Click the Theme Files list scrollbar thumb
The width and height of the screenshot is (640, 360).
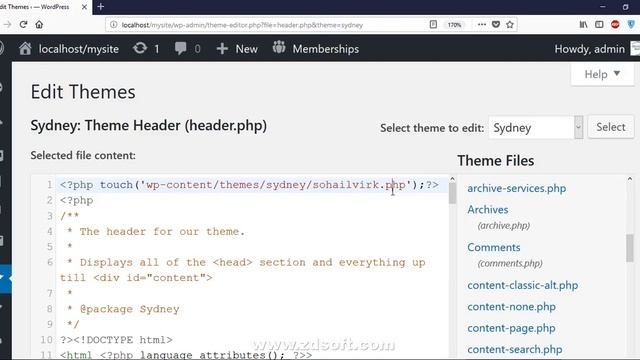pos(630,248)
